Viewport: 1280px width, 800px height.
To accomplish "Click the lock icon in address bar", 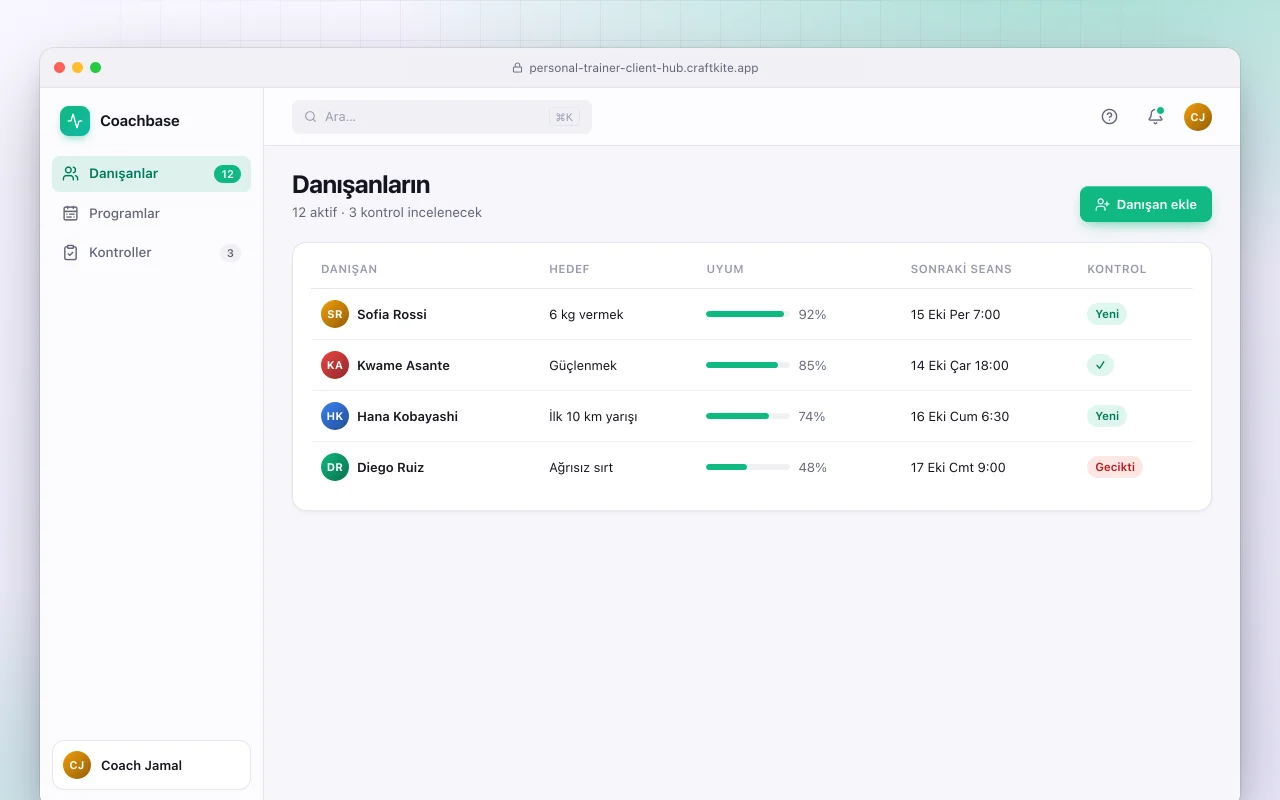I will point(517,68).
